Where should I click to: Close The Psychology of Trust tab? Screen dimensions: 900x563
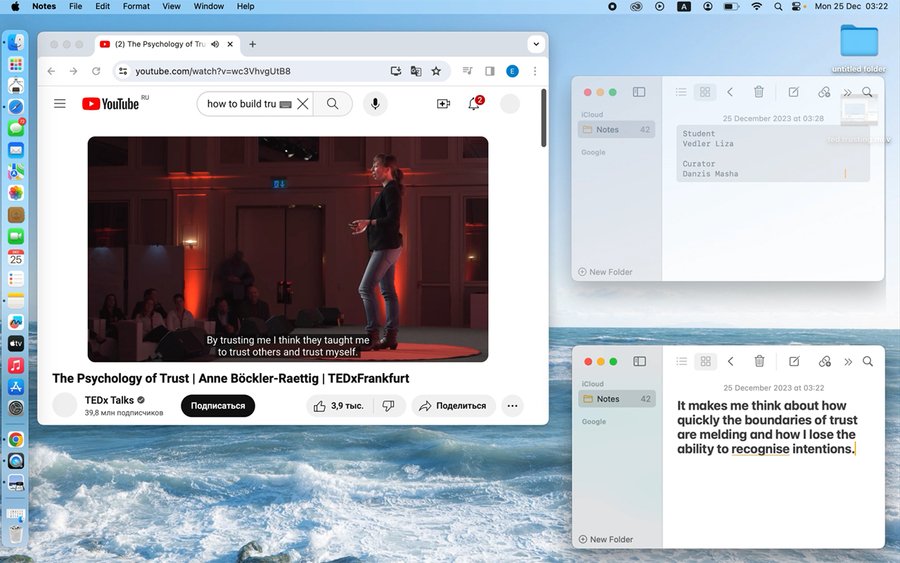pyautogui.click(x=230, y=44)
